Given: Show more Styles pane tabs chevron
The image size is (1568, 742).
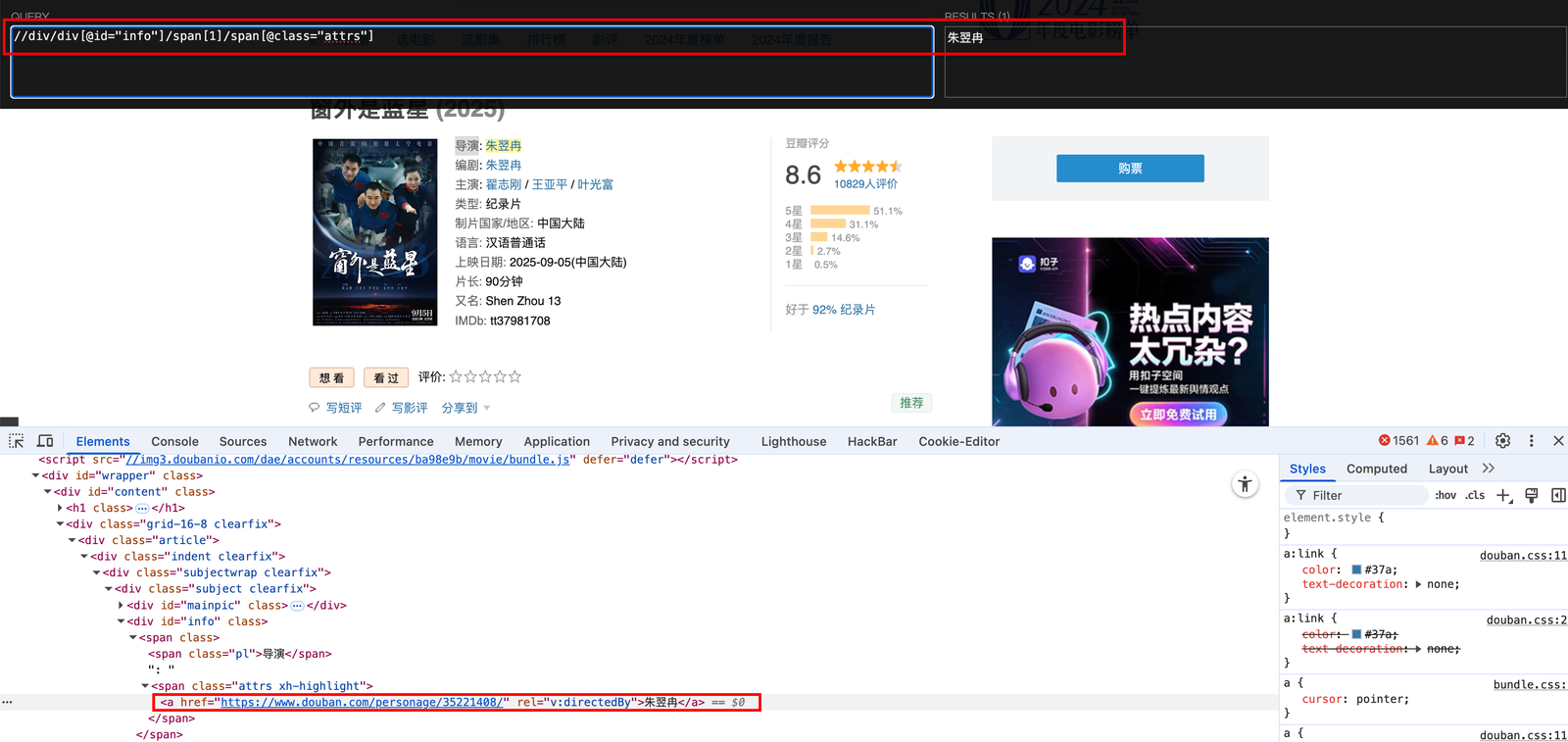Looking at the screenshot, I should click(1489, 469).
